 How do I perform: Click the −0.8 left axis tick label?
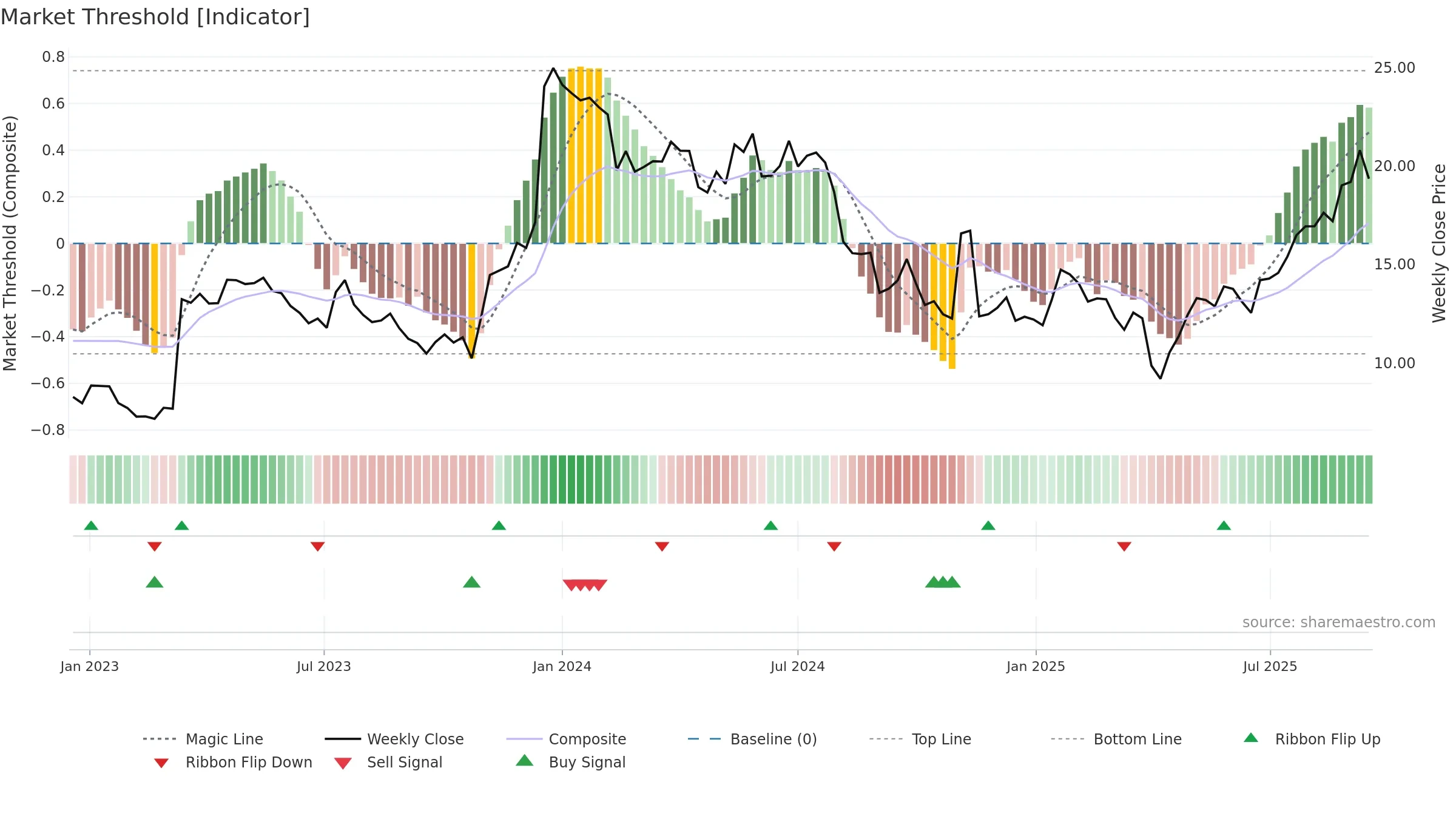(48, 430)
